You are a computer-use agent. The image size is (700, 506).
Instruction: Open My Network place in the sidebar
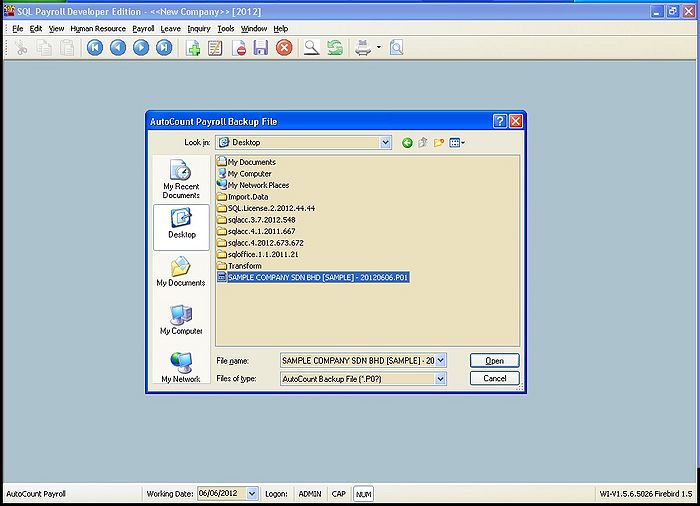[181, 369]
